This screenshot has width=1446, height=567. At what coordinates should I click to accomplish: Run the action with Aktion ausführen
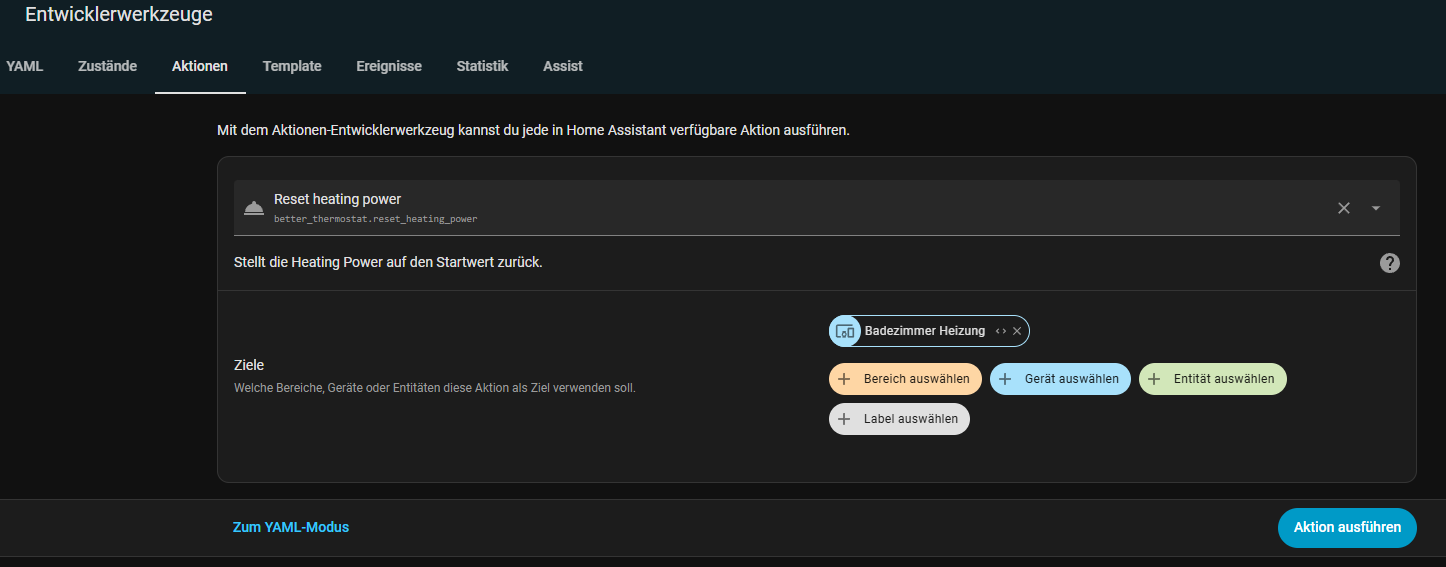click(1346, 527)
